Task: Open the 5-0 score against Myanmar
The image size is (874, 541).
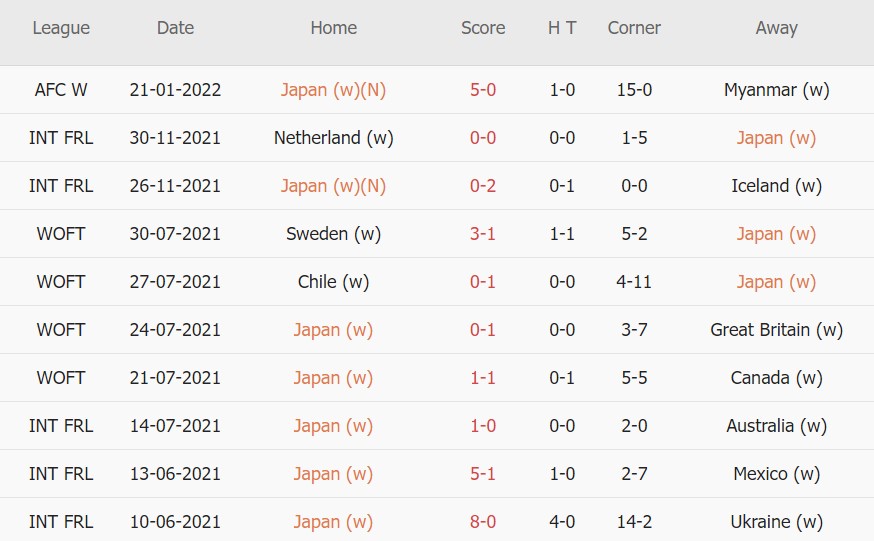Action: [x=483, y=90]
